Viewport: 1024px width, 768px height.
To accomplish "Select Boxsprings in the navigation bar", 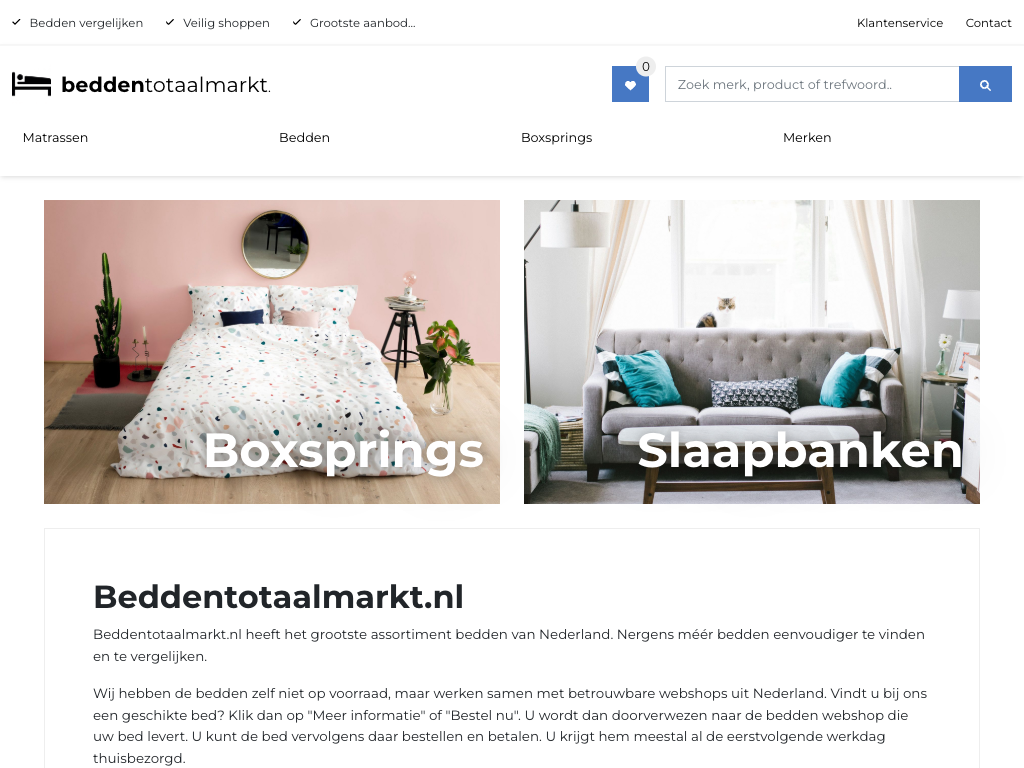I will pos(556,138).
